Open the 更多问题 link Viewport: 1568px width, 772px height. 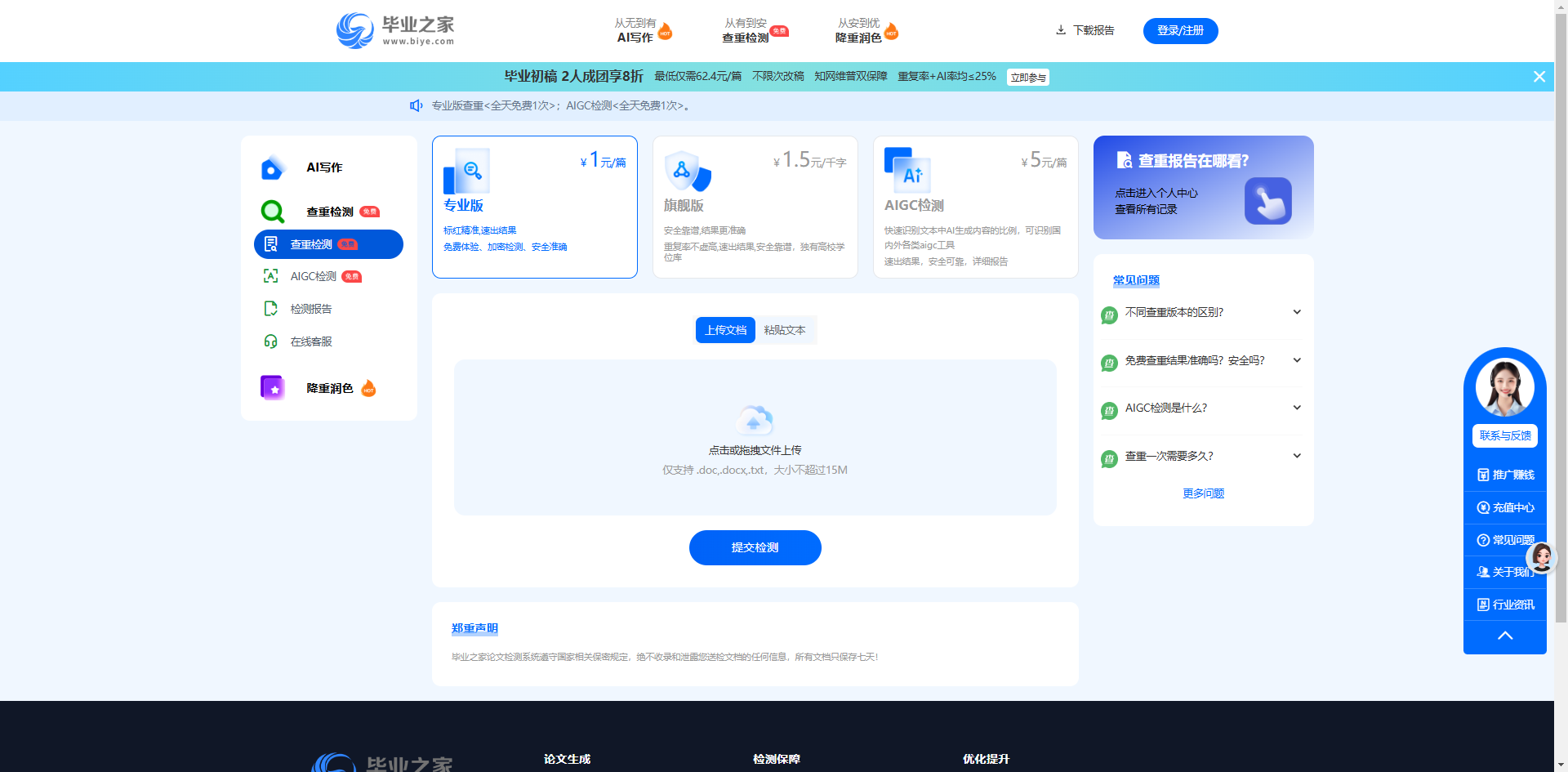[x=1203, y=493]
